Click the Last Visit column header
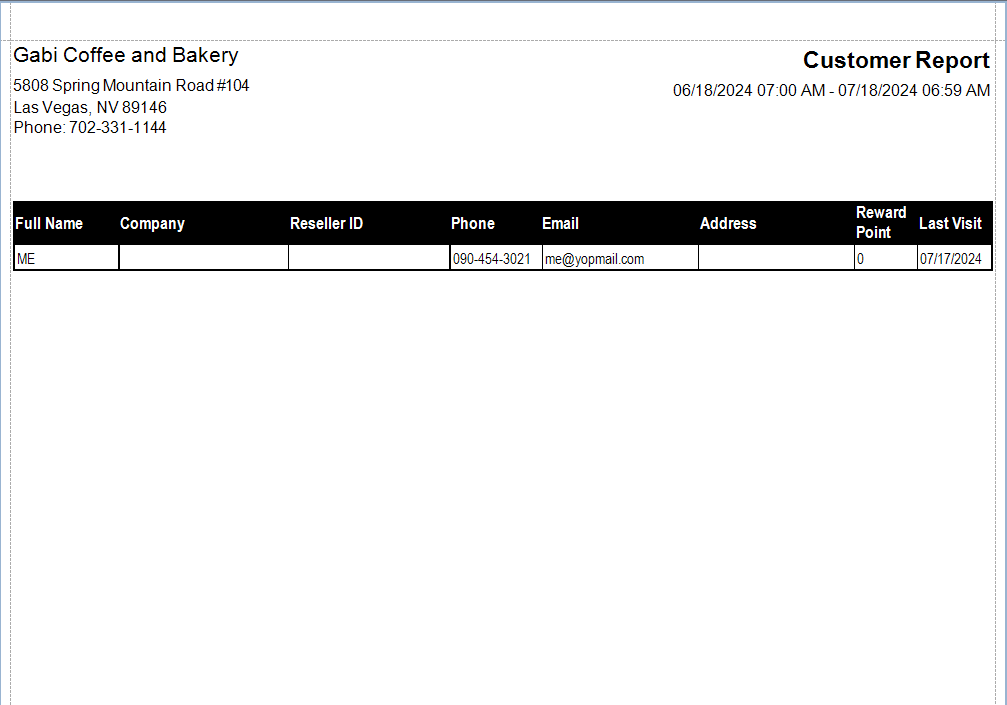Viewport: 1007px width, 705px height. (950, 224)
